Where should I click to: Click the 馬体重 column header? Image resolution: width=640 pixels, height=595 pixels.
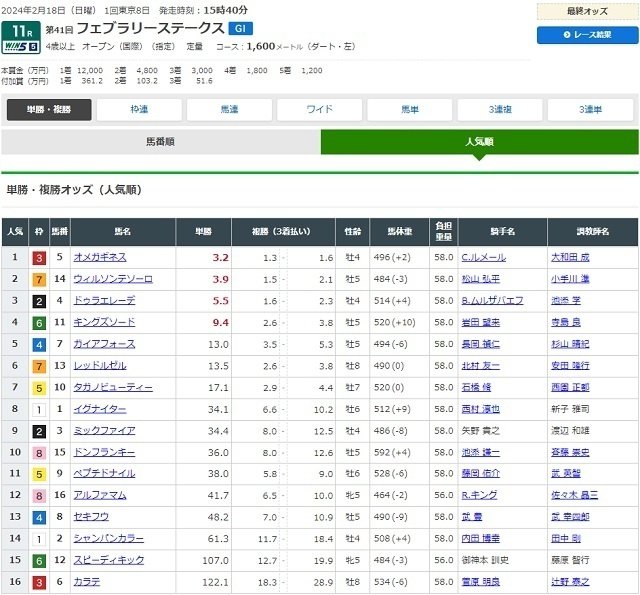[x=400, y=232]
